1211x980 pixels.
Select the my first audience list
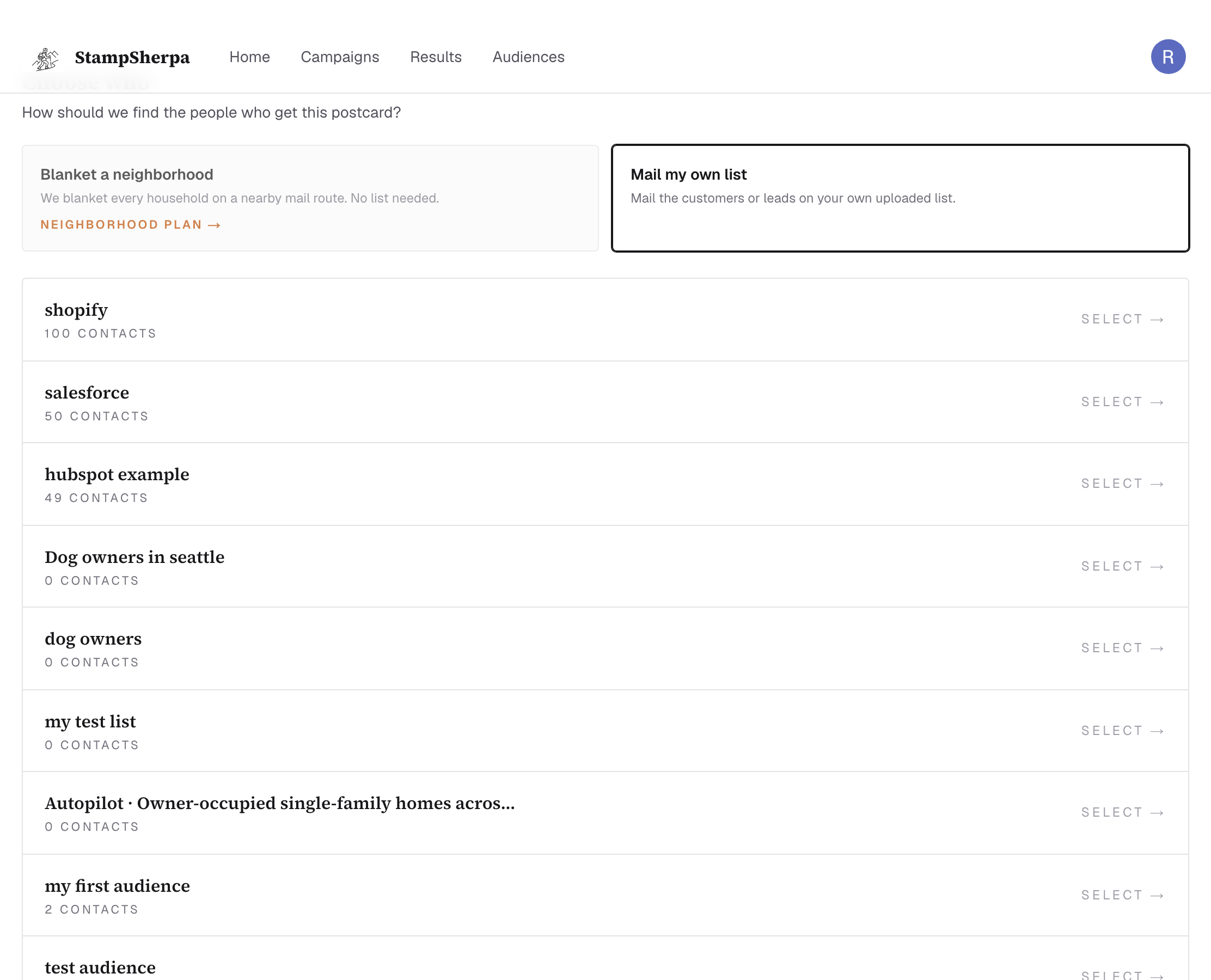click(605, 895)
